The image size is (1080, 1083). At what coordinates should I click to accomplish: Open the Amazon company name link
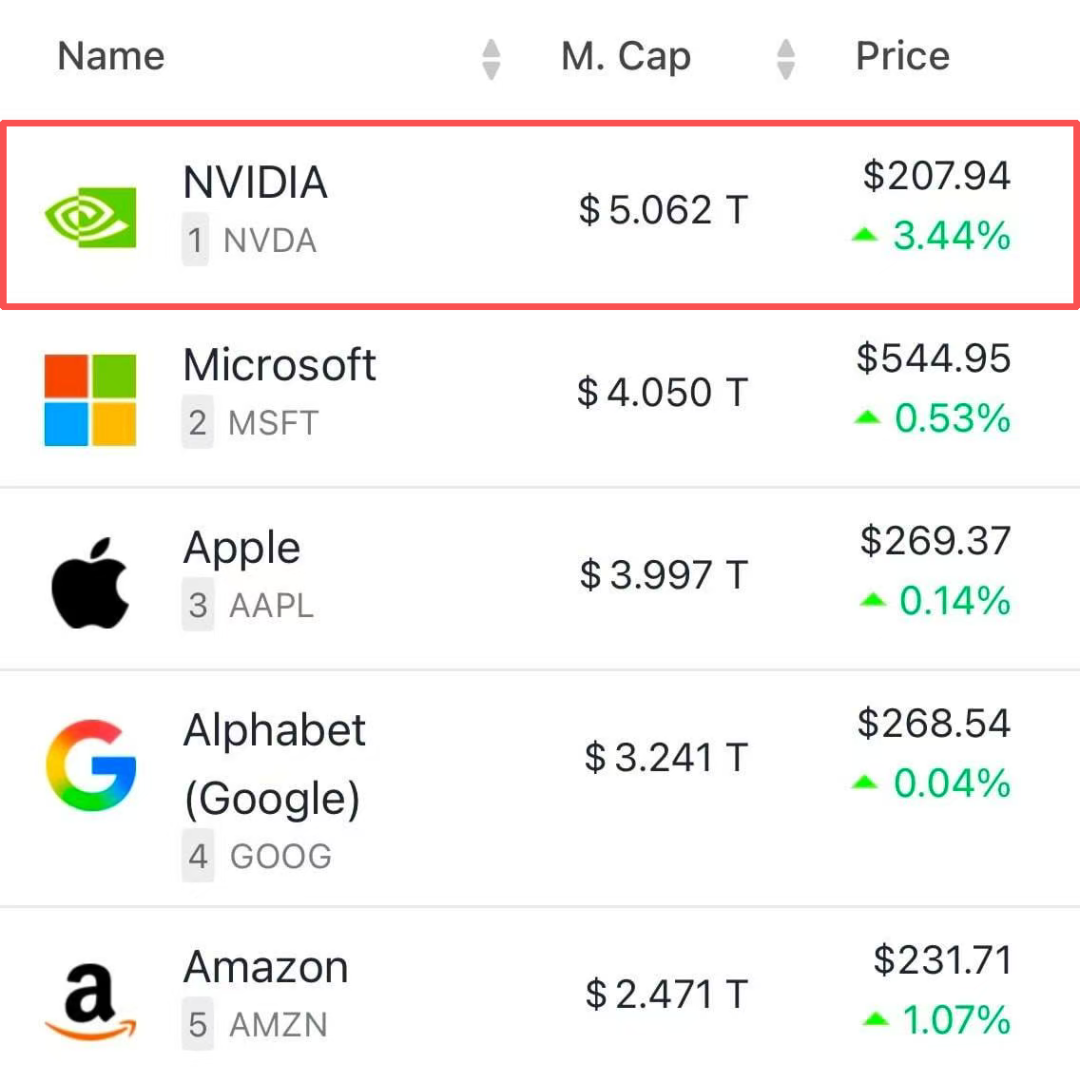pyautogui.click(x=266, y=968)
